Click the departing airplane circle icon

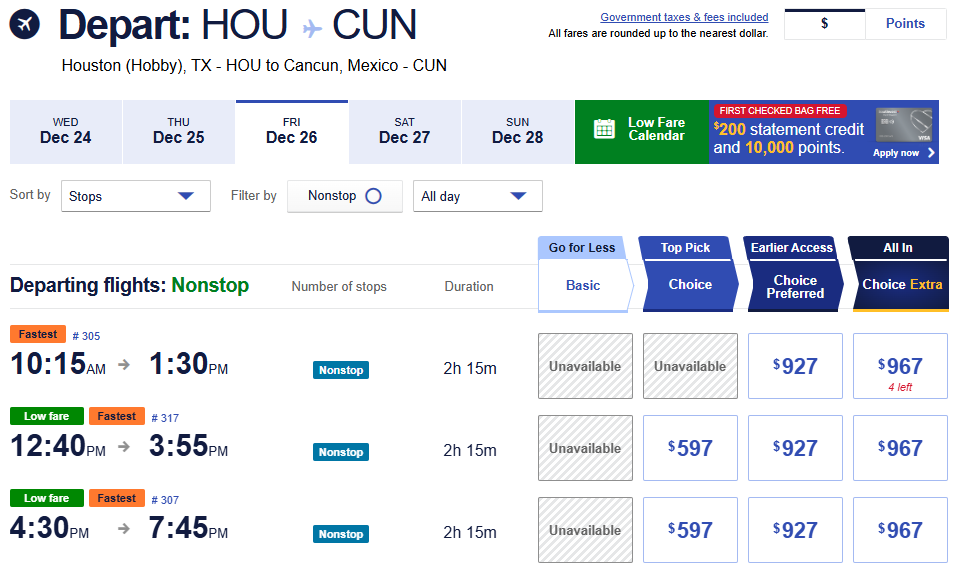click(25, 24)
